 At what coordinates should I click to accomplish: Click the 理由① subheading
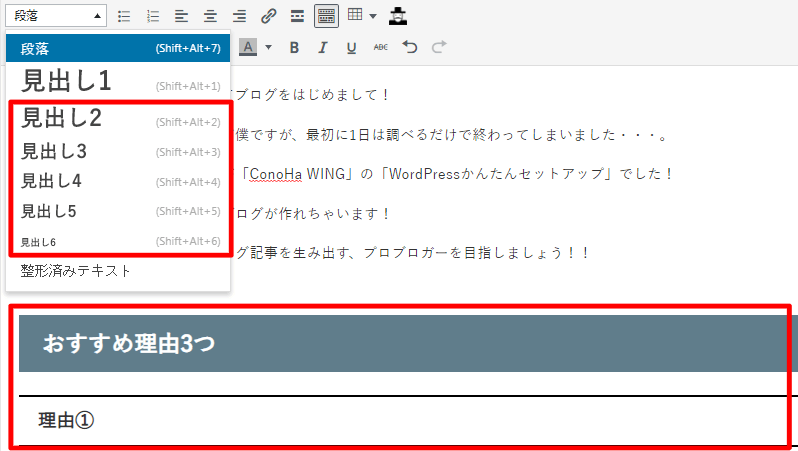tap(66, 420)
